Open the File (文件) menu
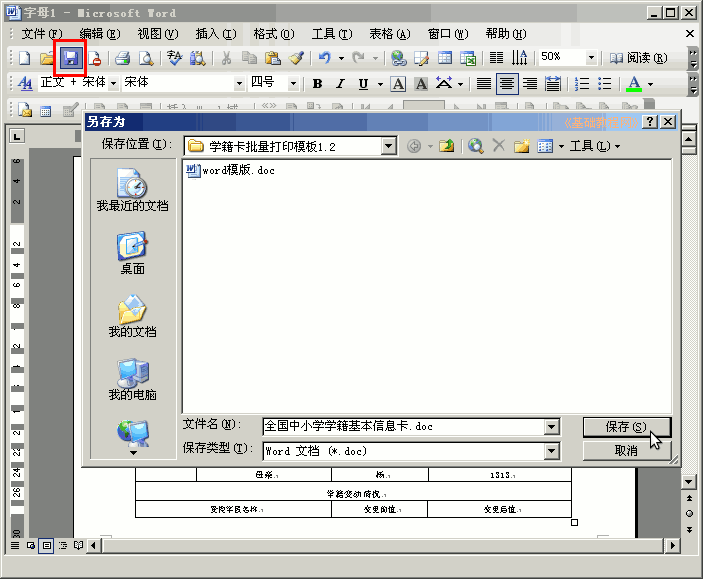Viewport: 703px width, 579px height. [x=42, y=34]
